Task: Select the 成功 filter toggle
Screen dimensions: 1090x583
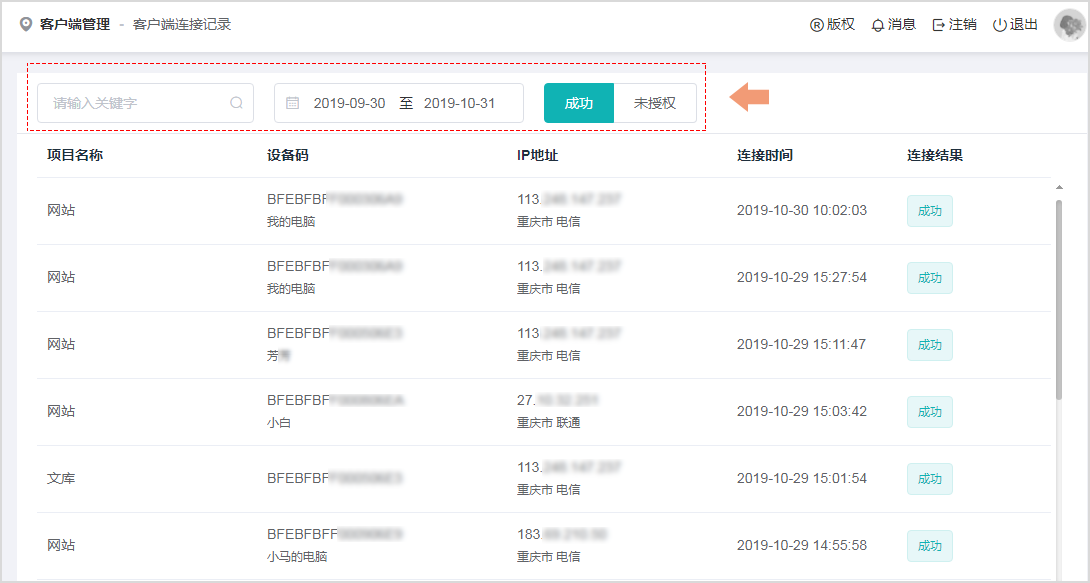Action: tap(578, 103)
